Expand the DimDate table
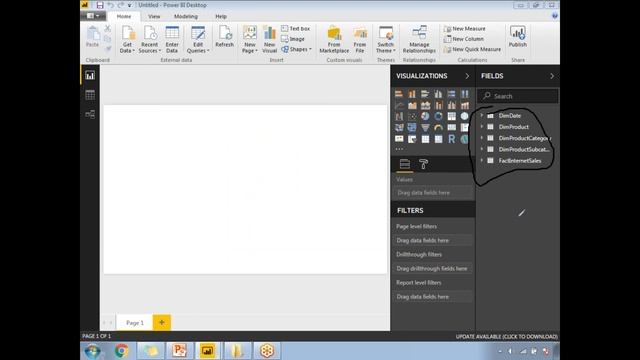This screenshot has width=640, height=360. click(482, 116)
